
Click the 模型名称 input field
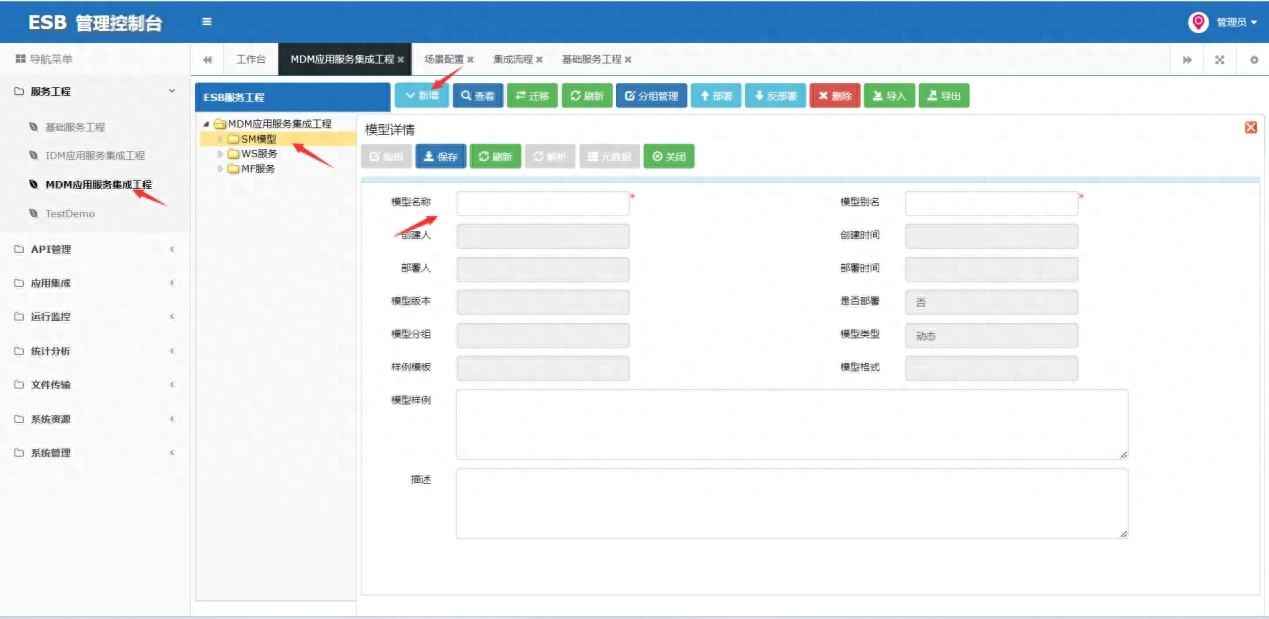click(543, 203)
